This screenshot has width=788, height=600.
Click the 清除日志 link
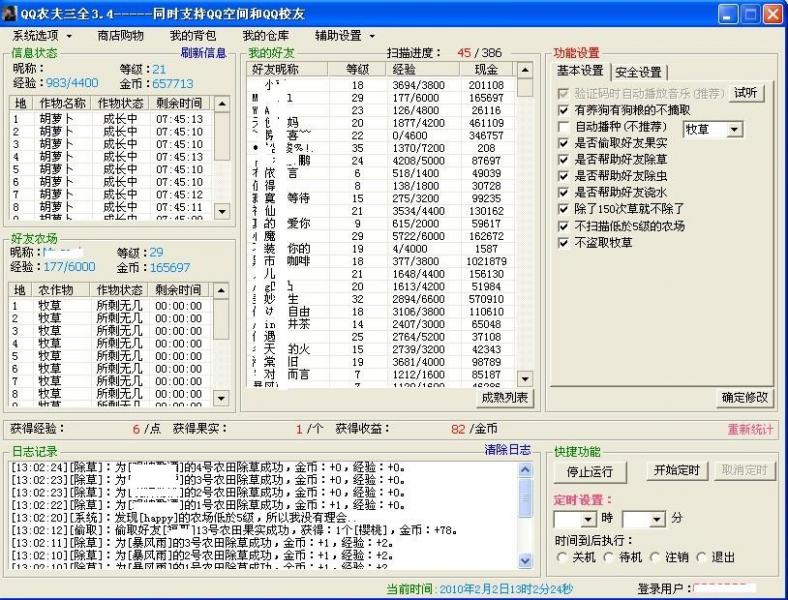pyautogui.click(x=507, y=450)
